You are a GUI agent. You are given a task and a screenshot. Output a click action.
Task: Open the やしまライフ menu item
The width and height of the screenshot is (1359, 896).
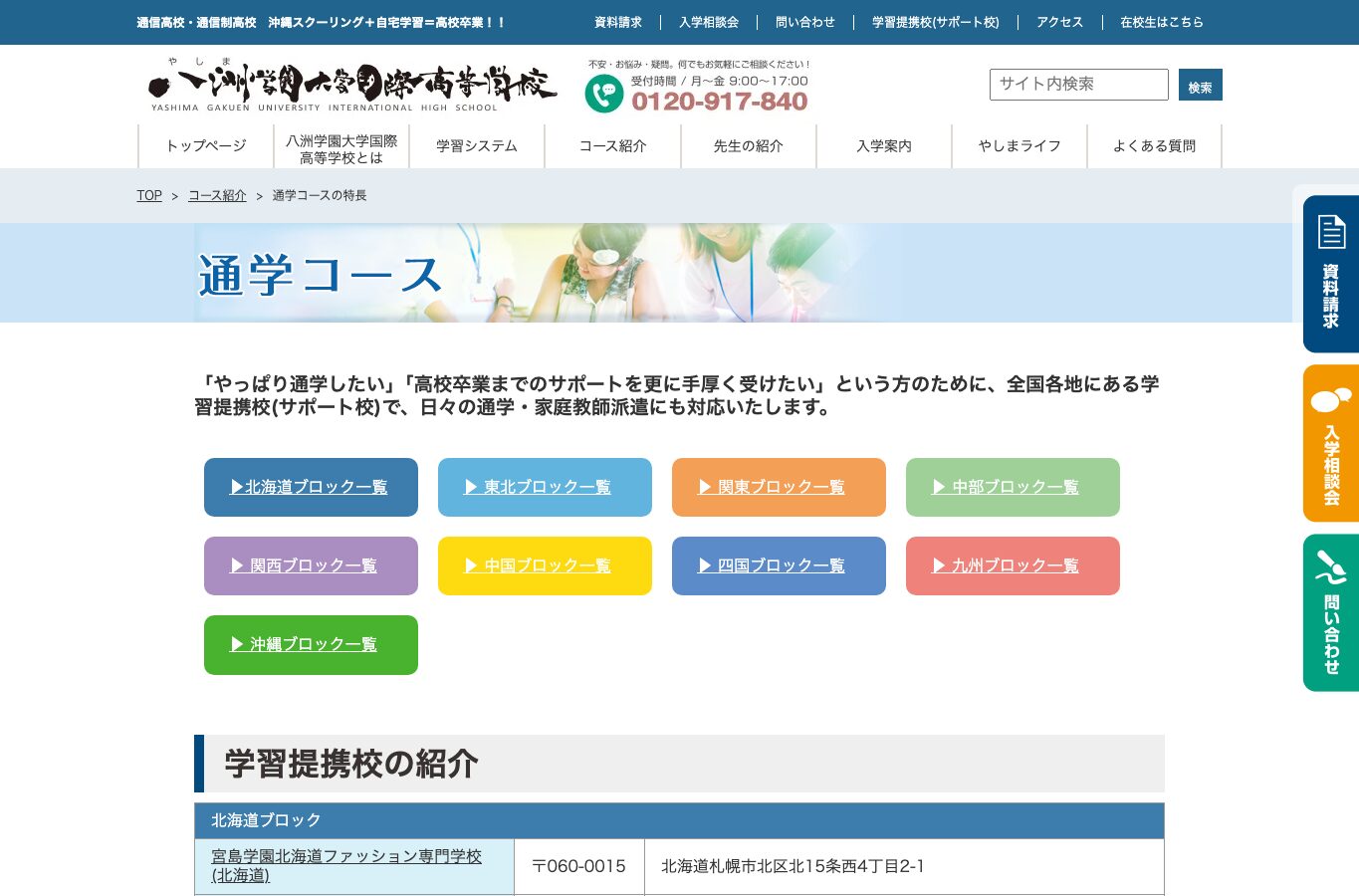[x=1019, y=146]
